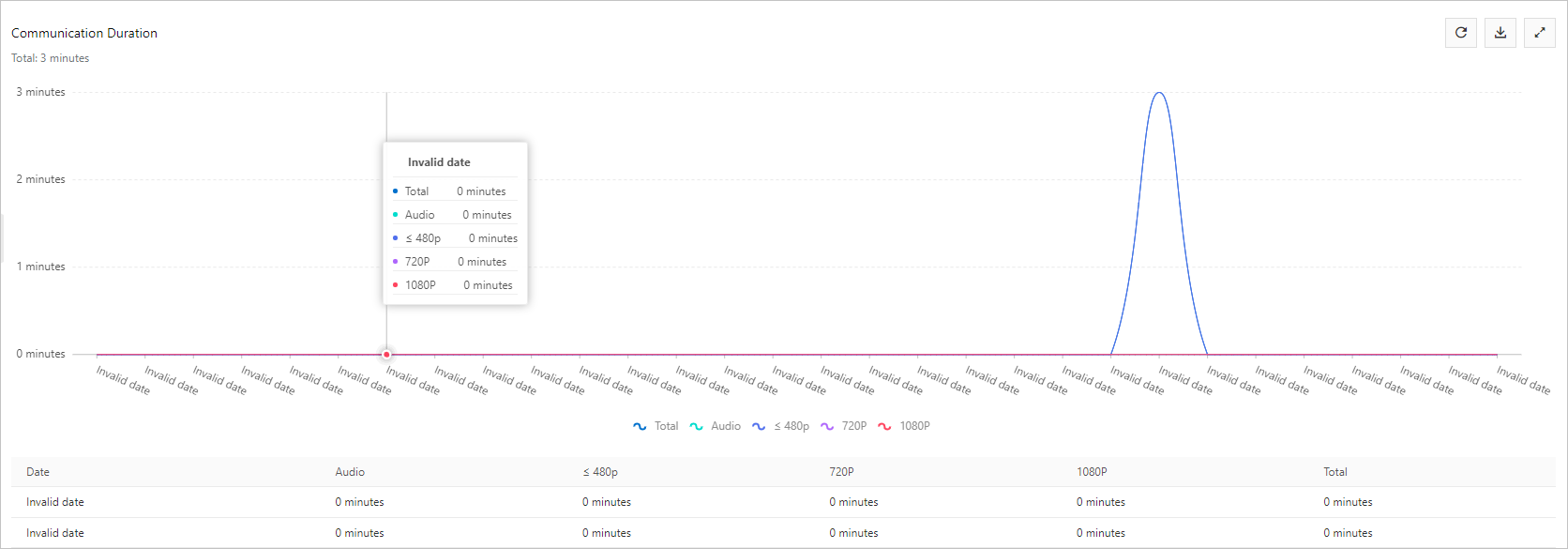
Task: Toggle the Total series in legend
Action: 656,426
